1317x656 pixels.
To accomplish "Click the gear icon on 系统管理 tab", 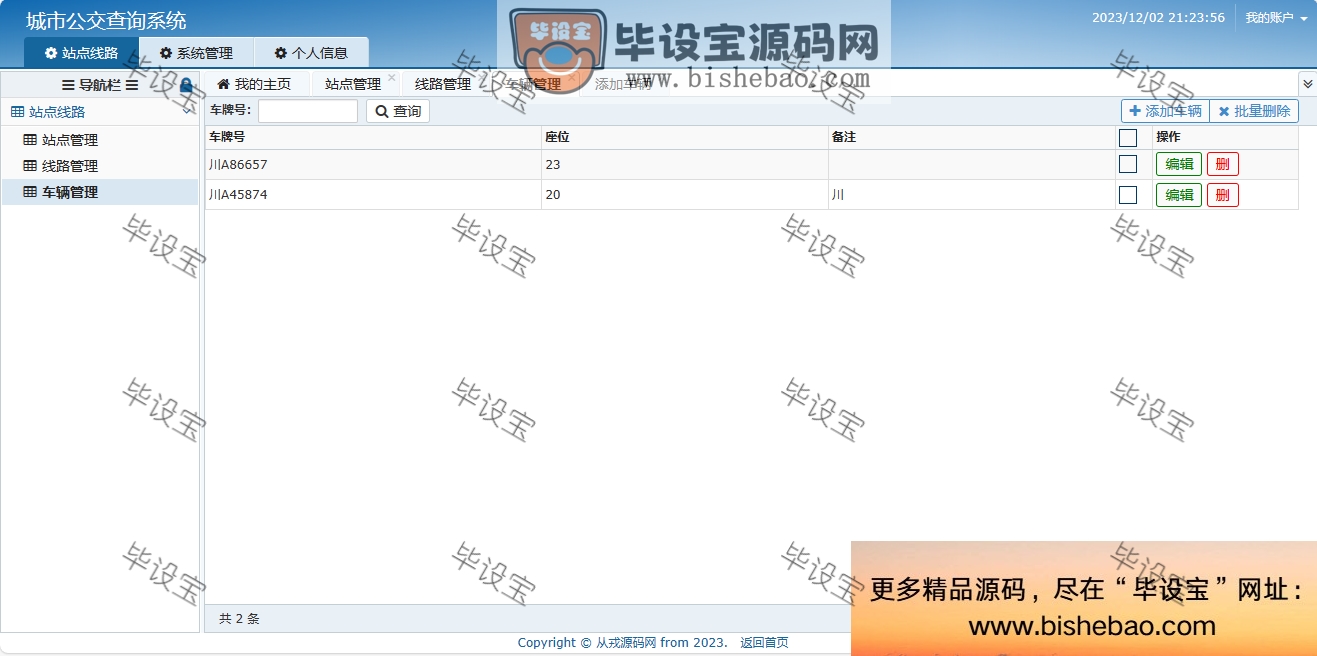I will tap(166, 53).
